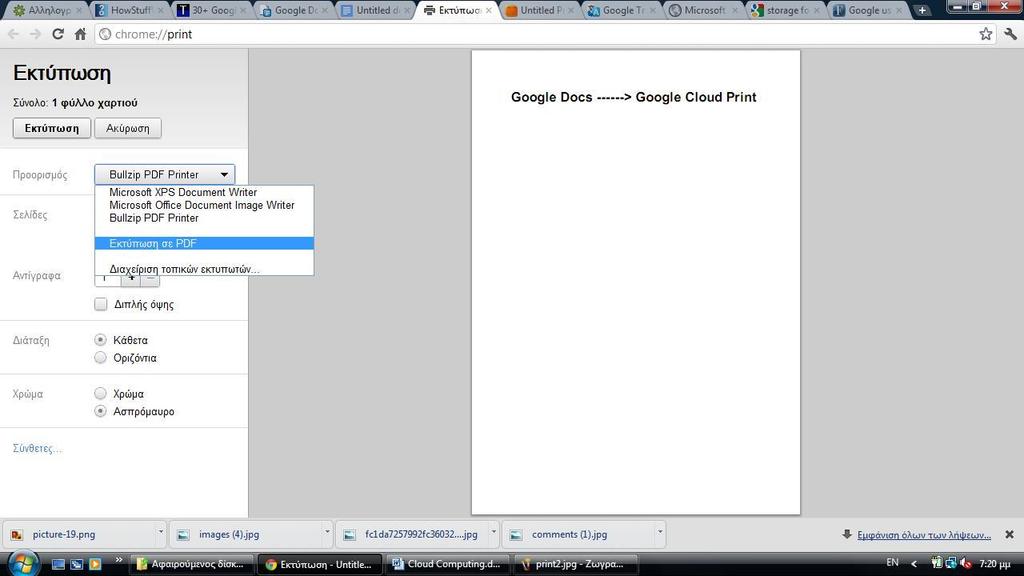Click fc1da7257992fc36032 jpg file icon
The image size is (1024, 576).
tap(349, 534)
